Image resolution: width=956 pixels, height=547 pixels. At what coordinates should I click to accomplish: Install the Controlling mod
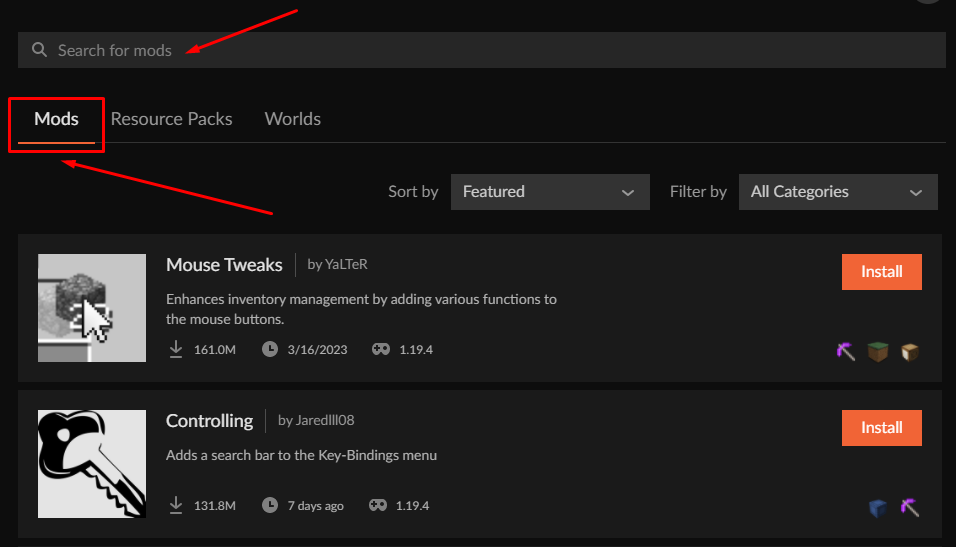pyautogui.click(x=881, y=428)
